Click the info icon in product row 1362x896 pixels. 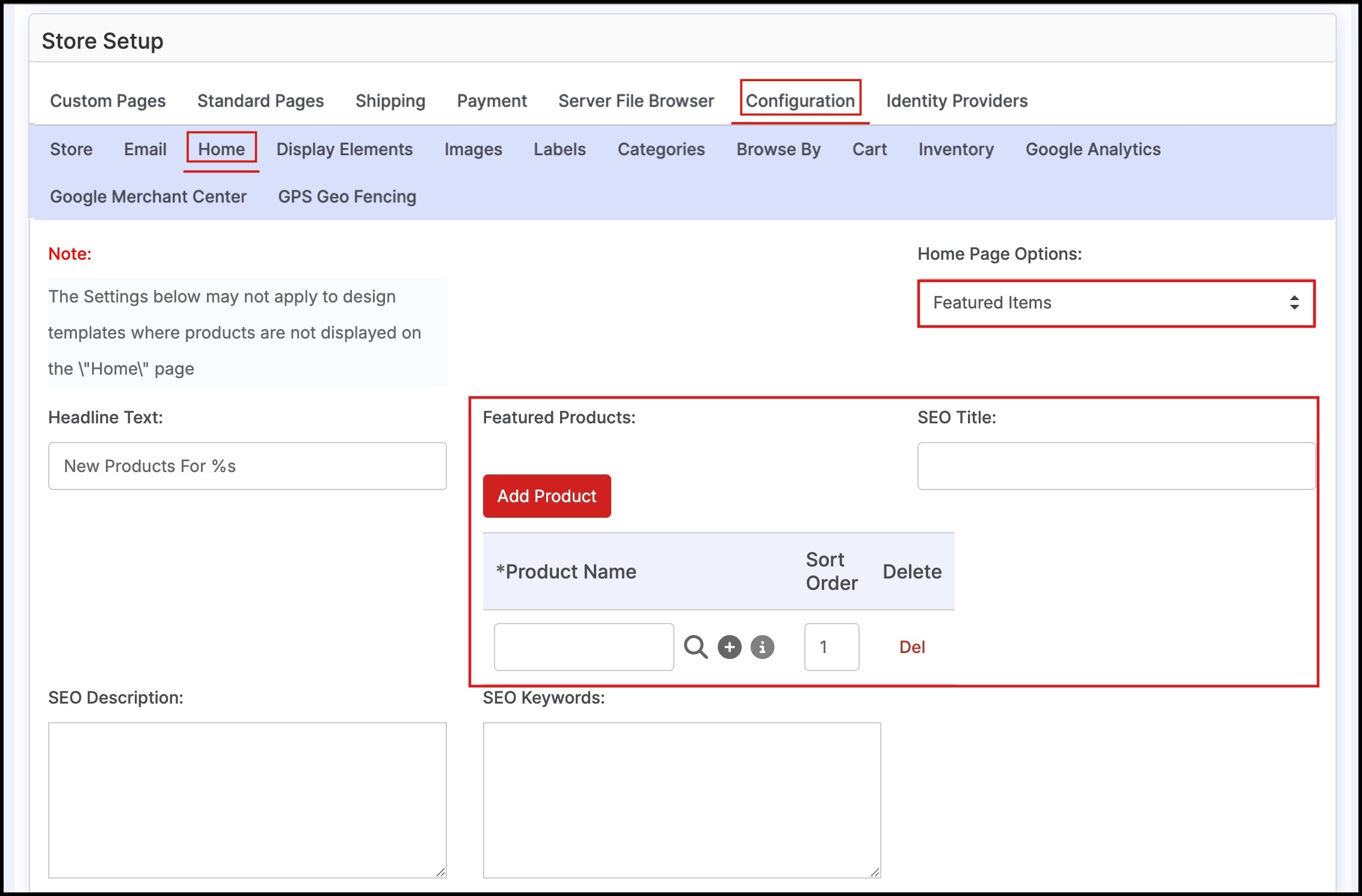pos(762,647)
